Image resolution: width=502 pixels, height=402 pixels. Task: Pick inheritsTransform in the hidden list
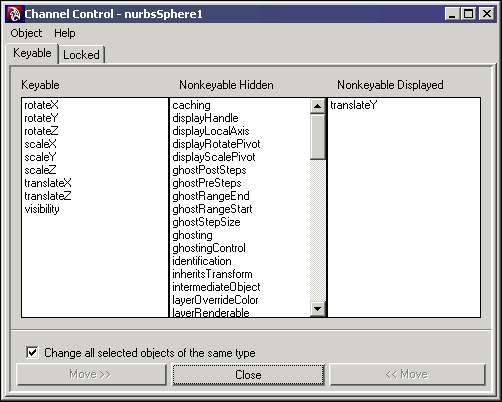pos(213,274)
